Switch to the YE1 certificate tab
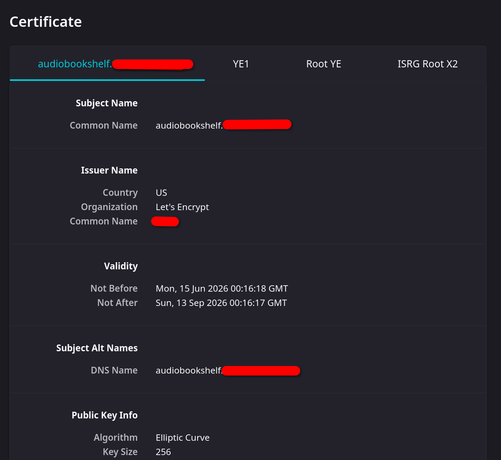This screenshot has height=460, width=501. pos(241,64)
